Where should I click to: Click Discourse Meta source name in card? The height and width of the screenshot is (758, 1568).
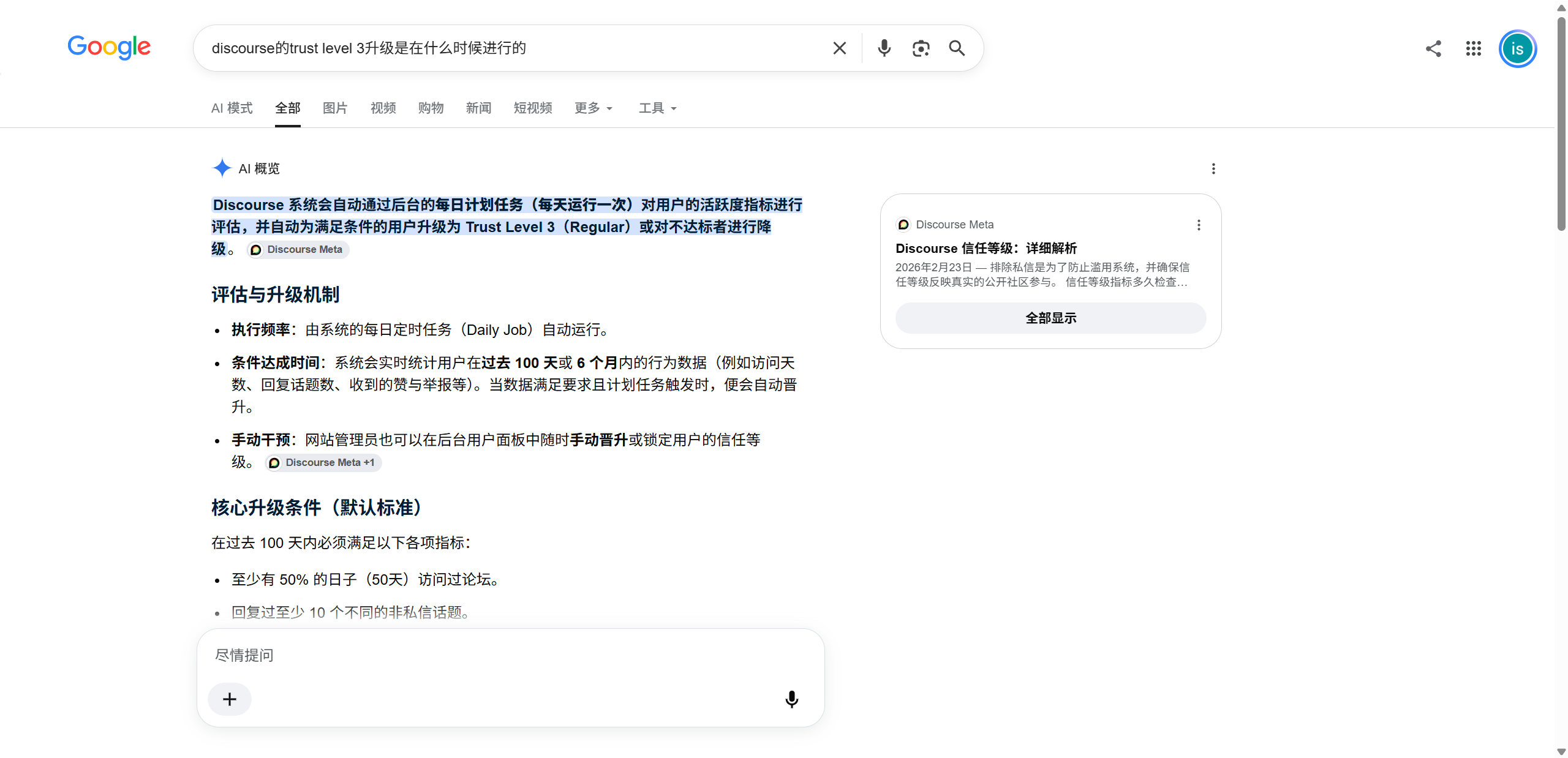pyautogui.click(x=954, y=225)
